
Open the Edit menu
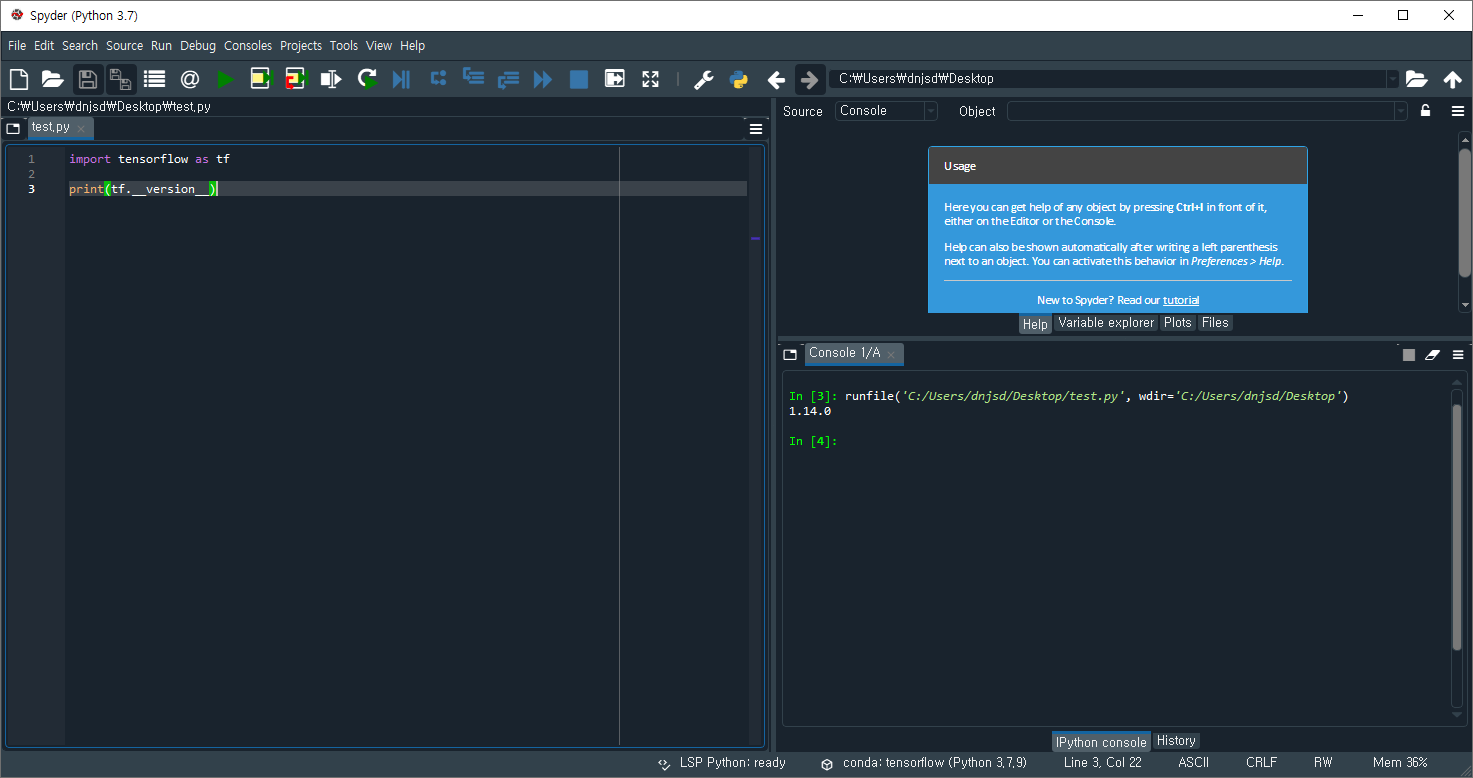[x=44, y=45]
